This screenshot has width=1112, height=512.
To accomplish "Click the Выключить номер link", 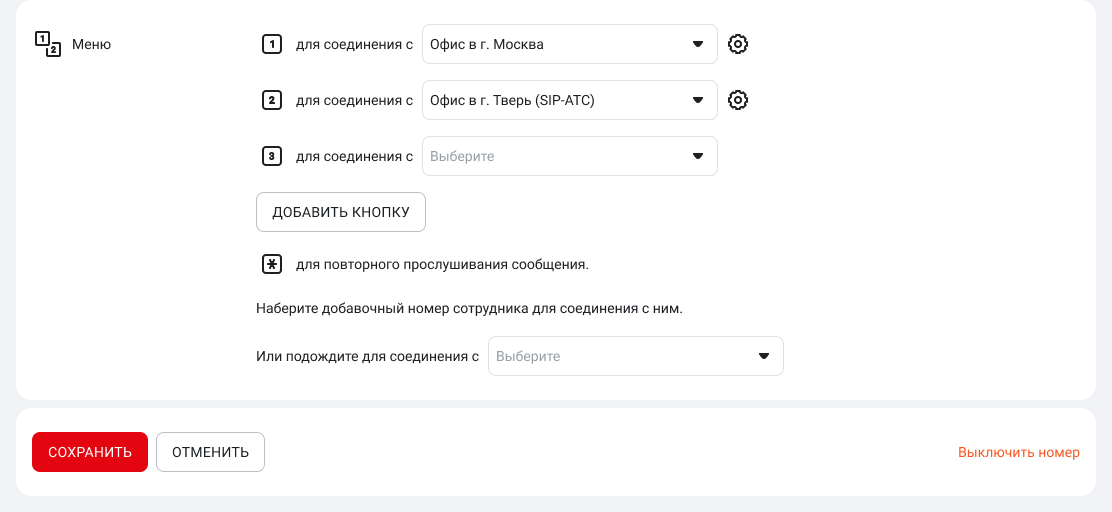I will 1018,452.
